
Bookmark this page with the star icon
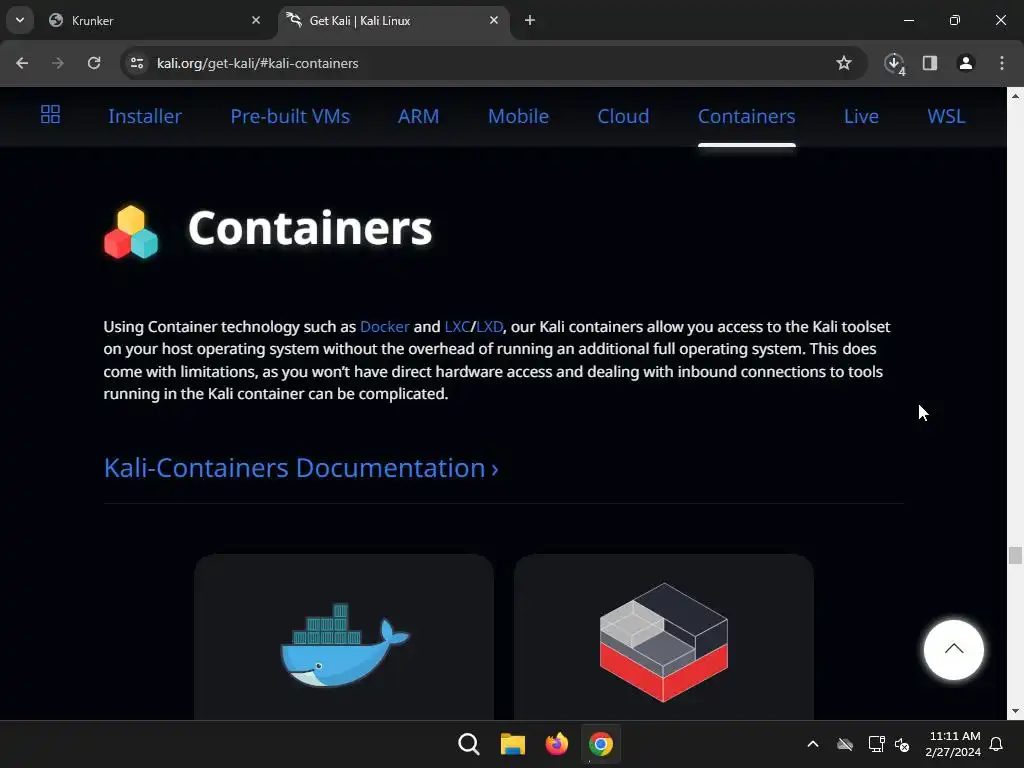click(844, 63)
